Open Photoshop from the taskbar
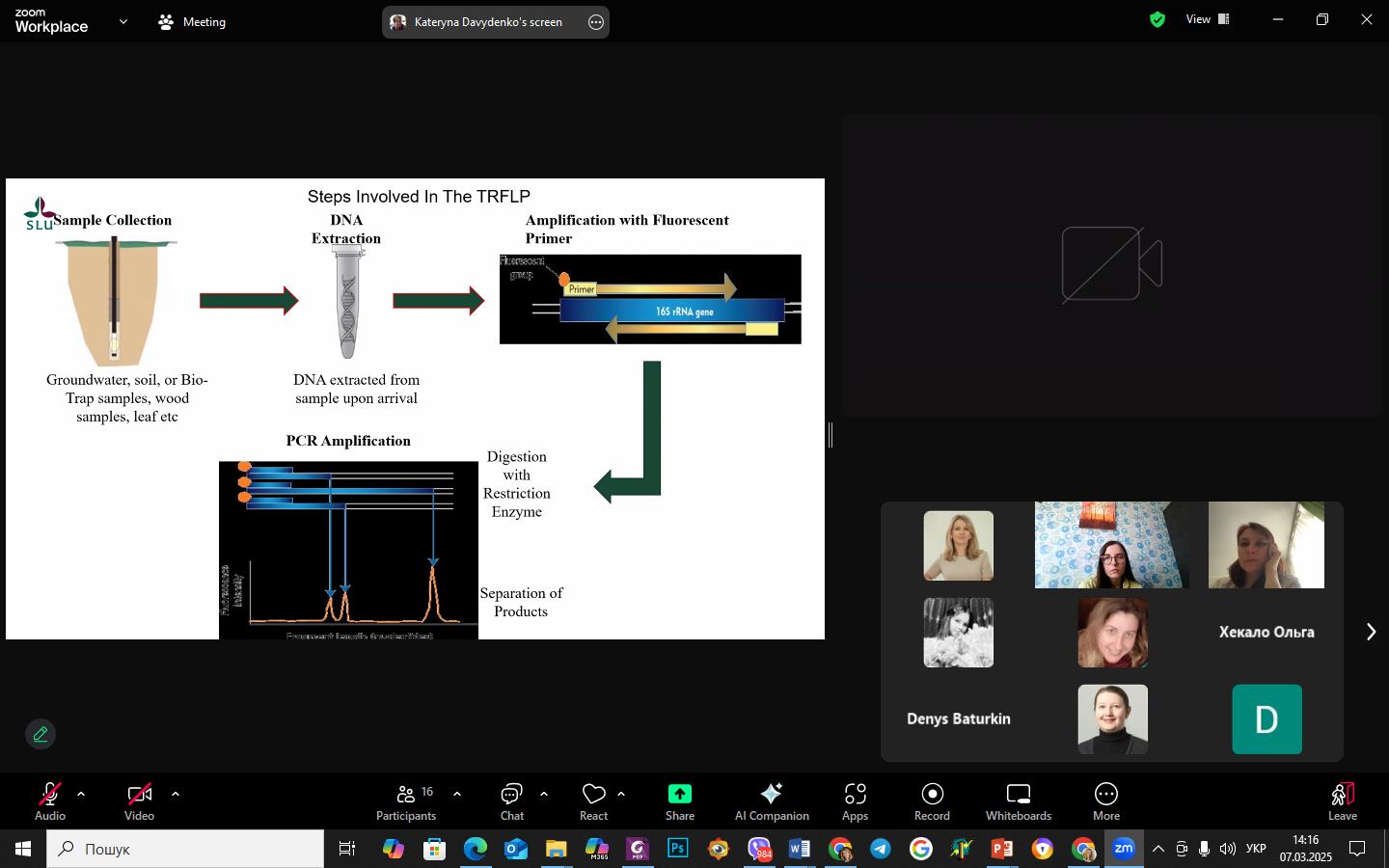This screenshot has width=1389, height=868. (678, 849)
